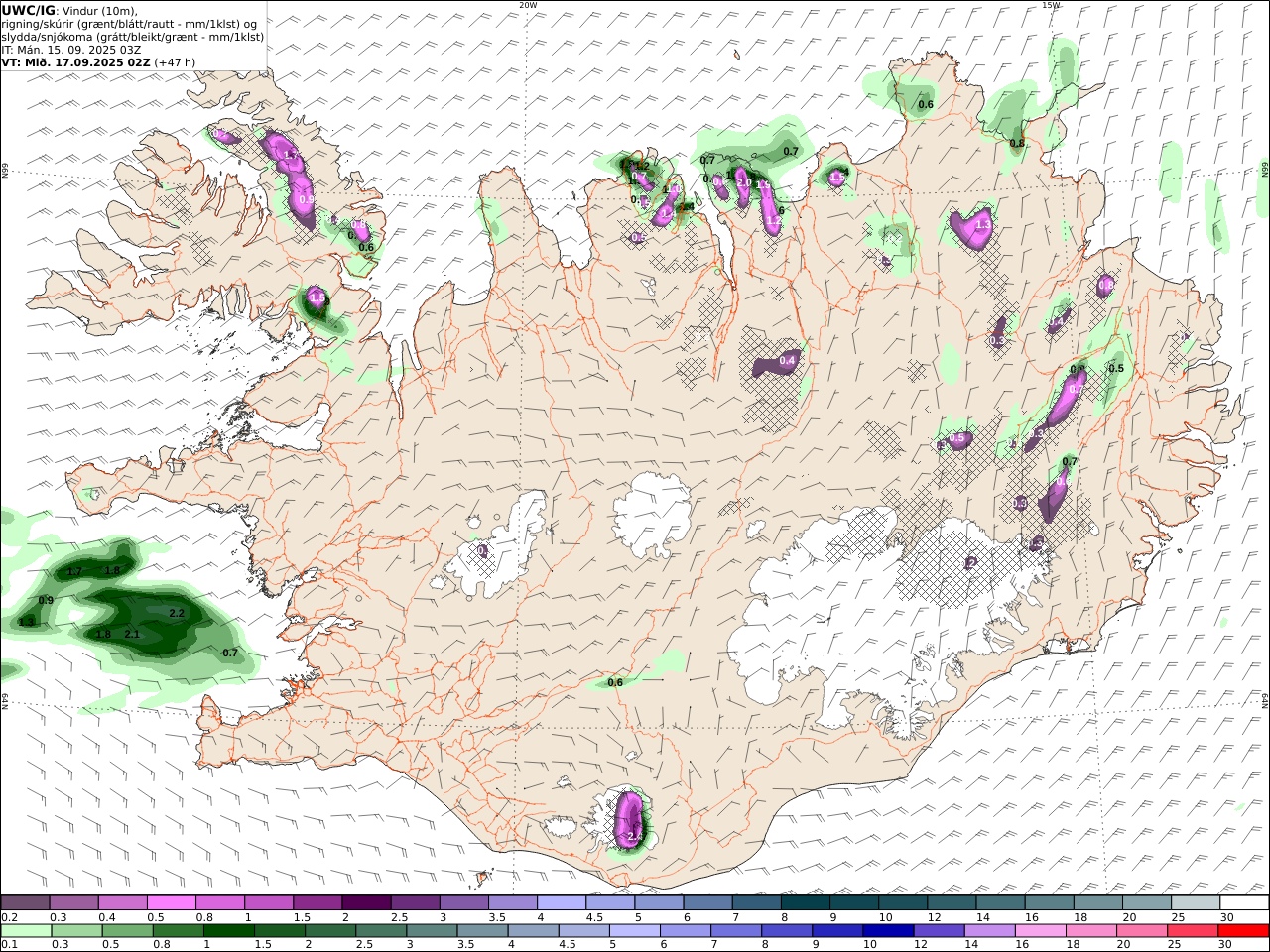Click the purple snow cell over the southern glacier

click(629, 819)
